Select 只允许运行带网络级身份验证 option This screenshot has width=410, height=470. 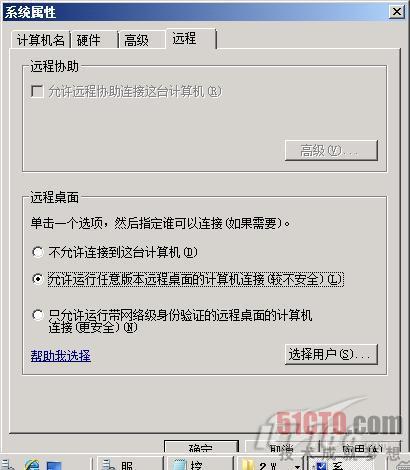pyautogui.click(x=38, y=315)
